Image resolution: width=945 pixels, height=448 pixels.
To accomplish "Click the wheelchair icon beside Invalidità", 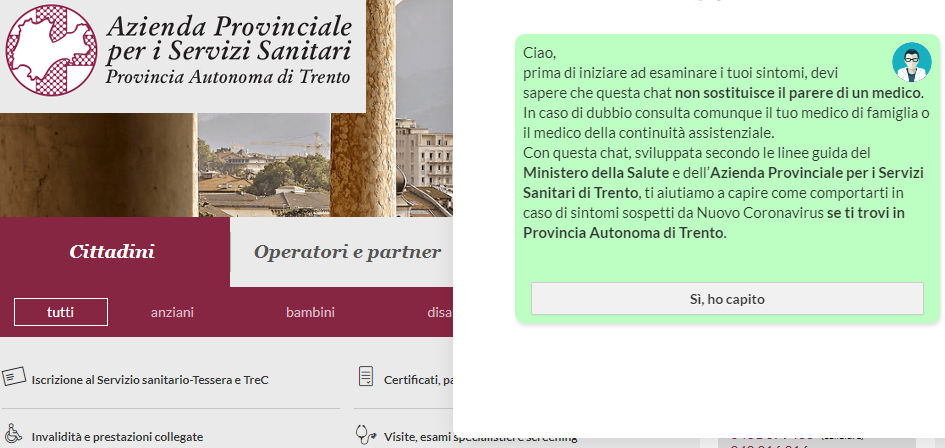I will point(13,435).
